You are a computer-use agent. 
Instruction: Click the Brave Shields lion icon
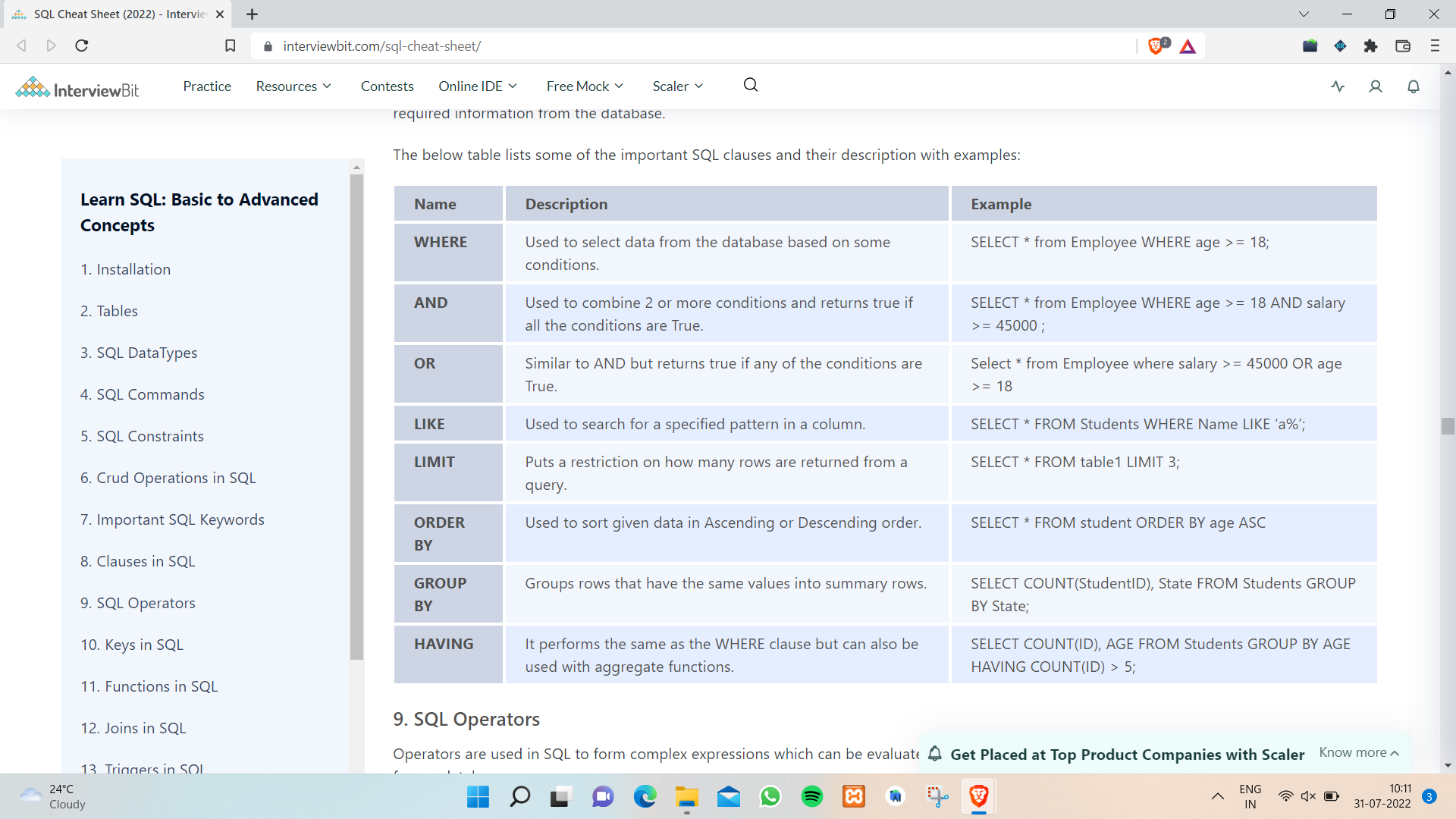pos(1155,45)
